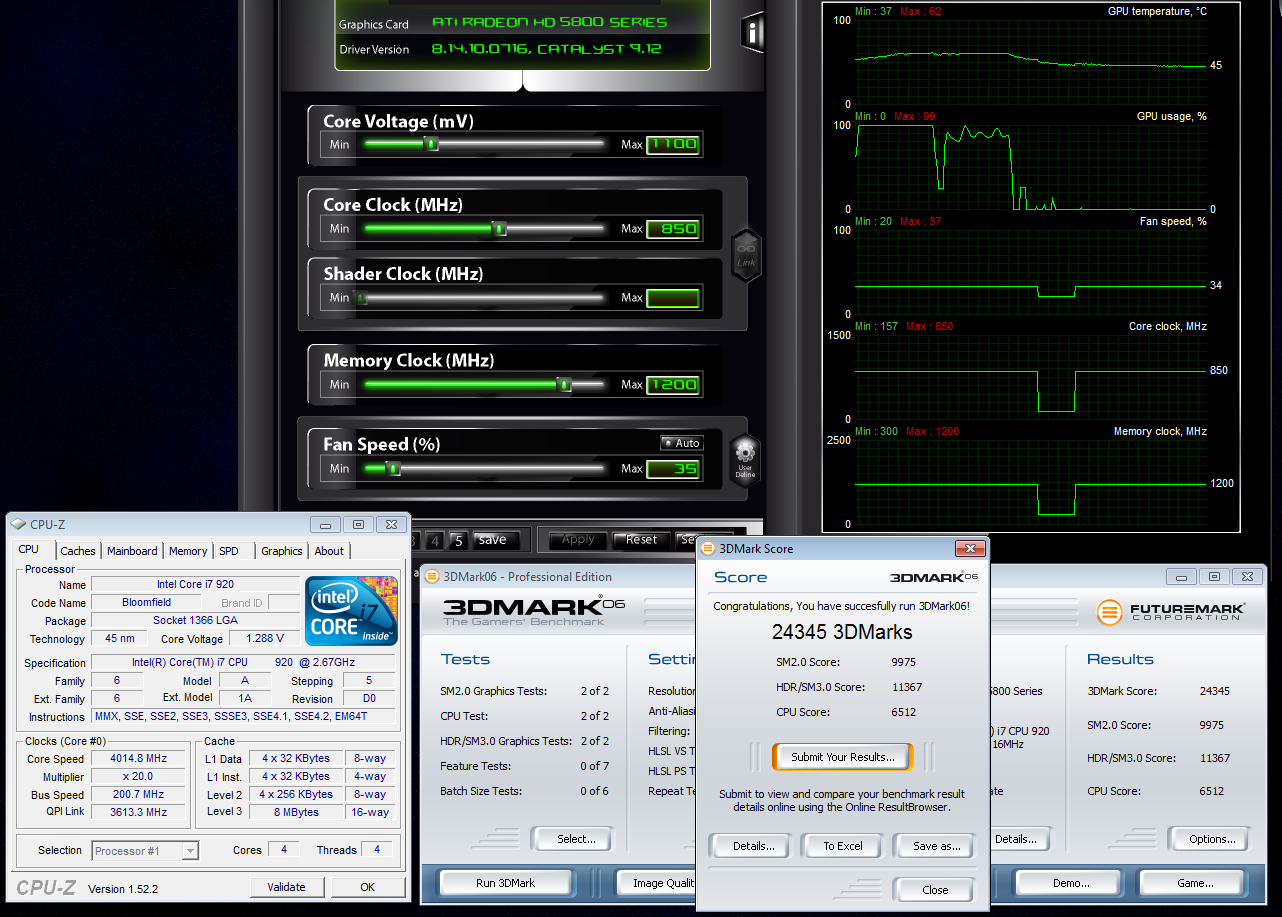Click the Game button in 3DMark06

[x=1194, y=883]
